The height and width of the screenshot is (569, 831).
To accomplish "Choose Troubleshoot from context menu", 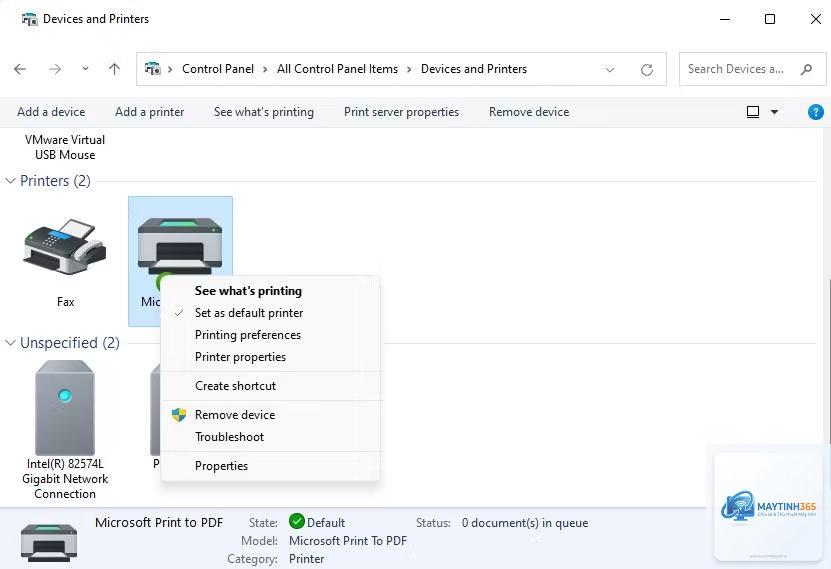I will coord(229,437).
